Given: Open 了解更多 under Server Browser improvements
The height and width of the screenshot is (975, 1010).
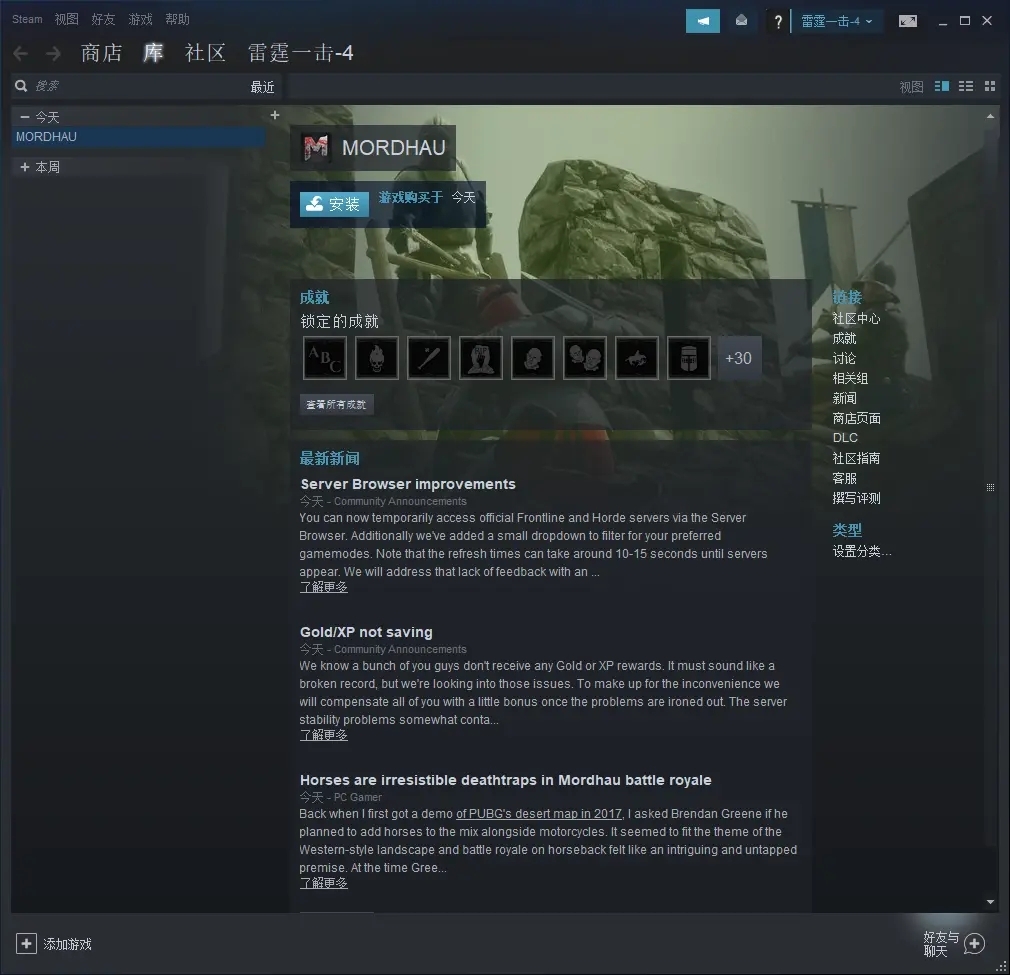Looking at the screenshot, I should [x=323, y=587].
